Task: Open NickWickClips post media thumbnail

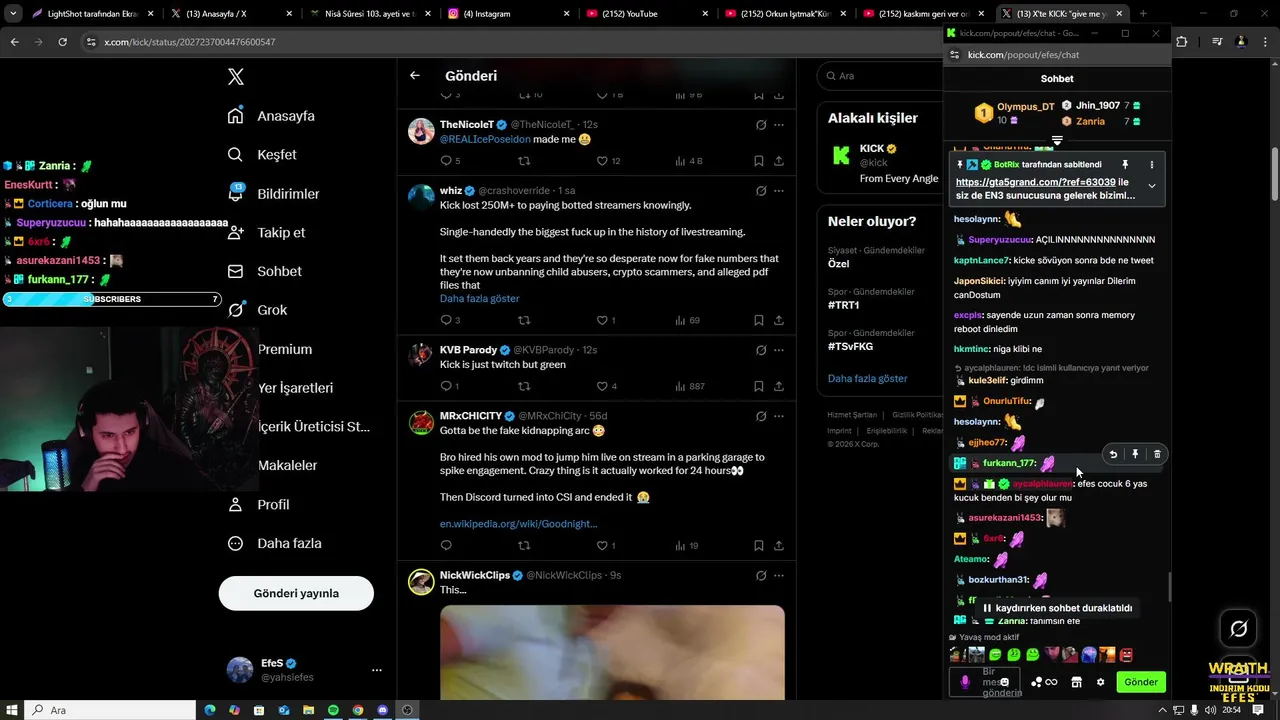Action: tap(612, 652)
